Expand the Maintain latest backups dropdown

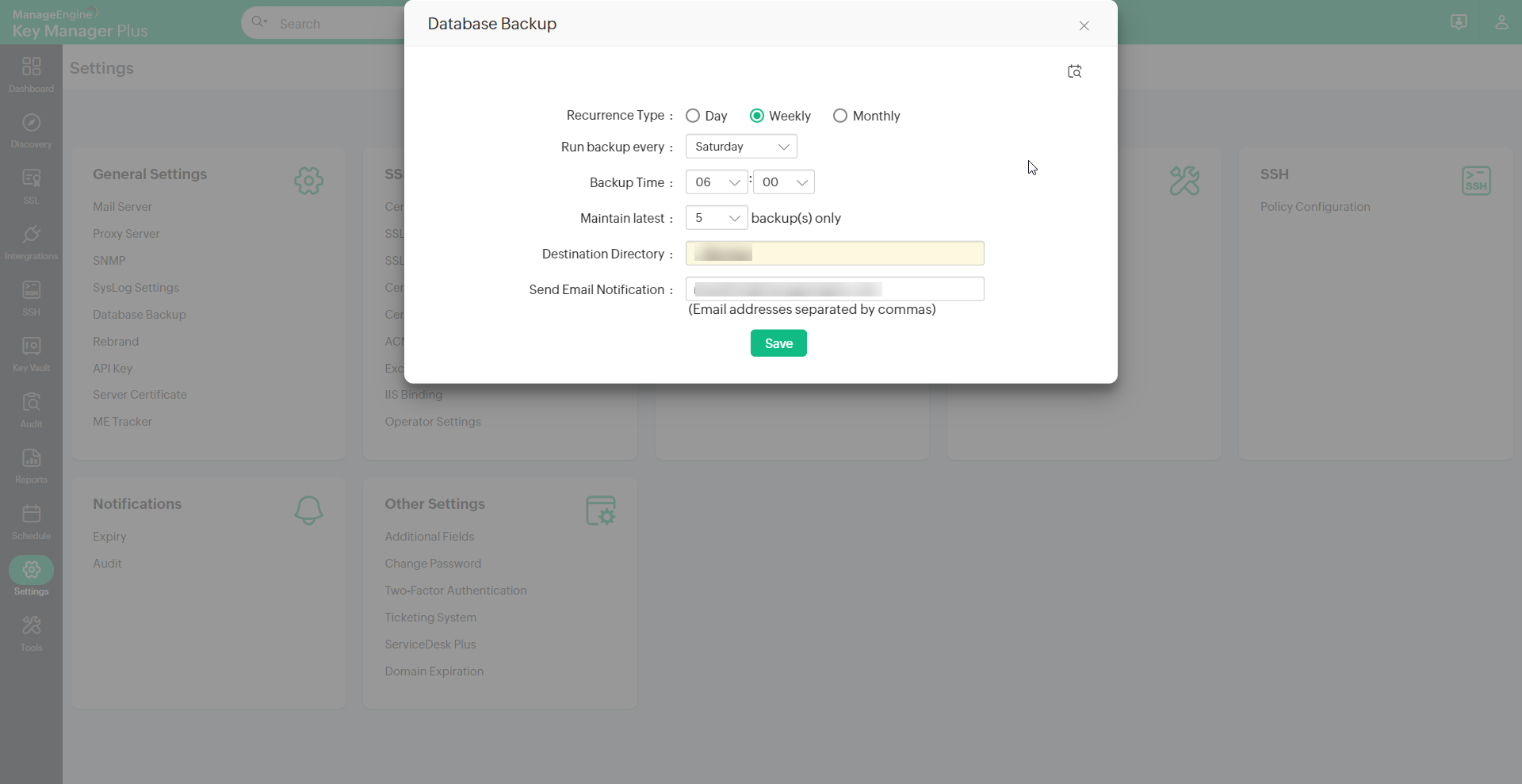(x=716, y=218)
